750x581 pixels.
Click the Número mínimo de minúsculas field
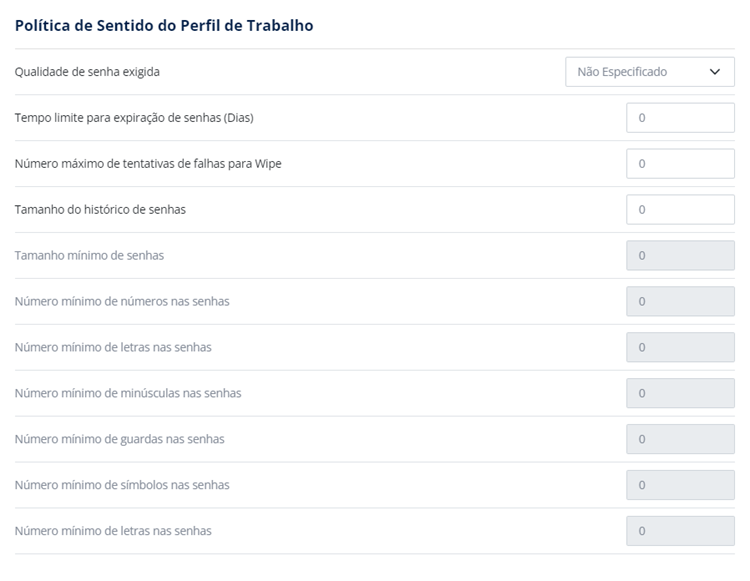pyautogui.click(x=680, y=393)
